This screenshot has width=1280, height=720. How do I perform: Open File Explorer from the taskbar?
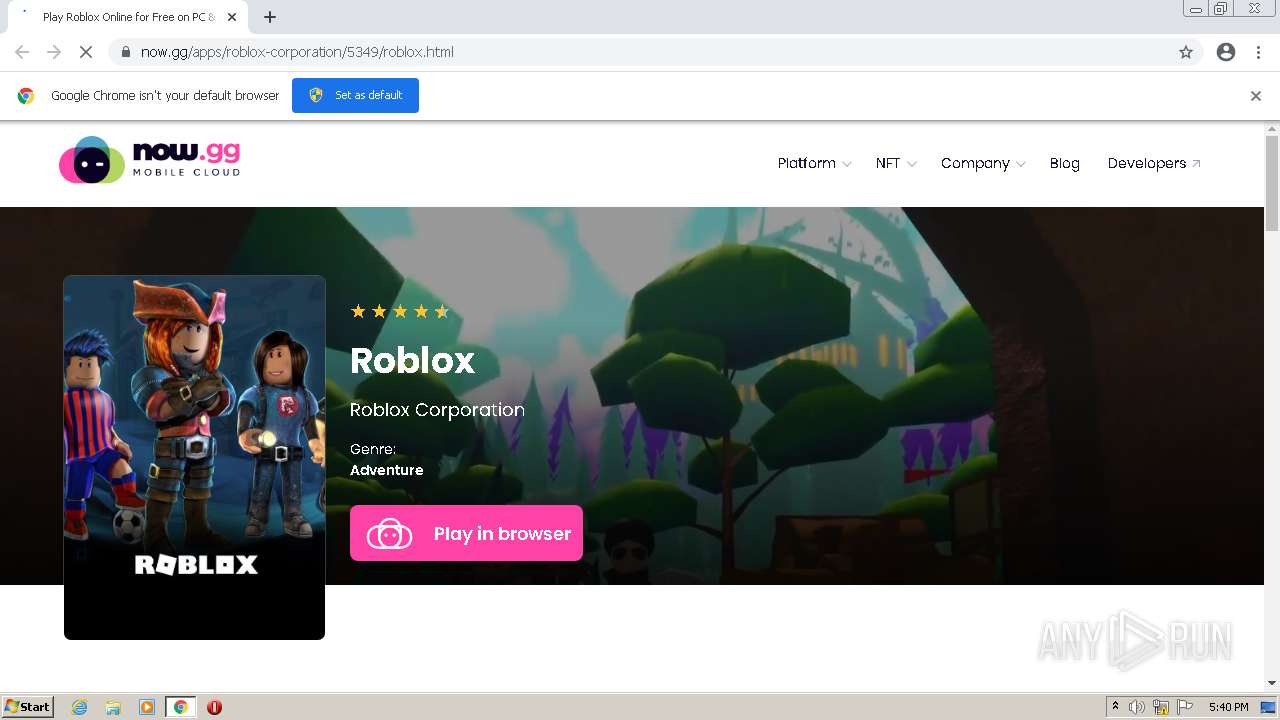click(113, 707)
